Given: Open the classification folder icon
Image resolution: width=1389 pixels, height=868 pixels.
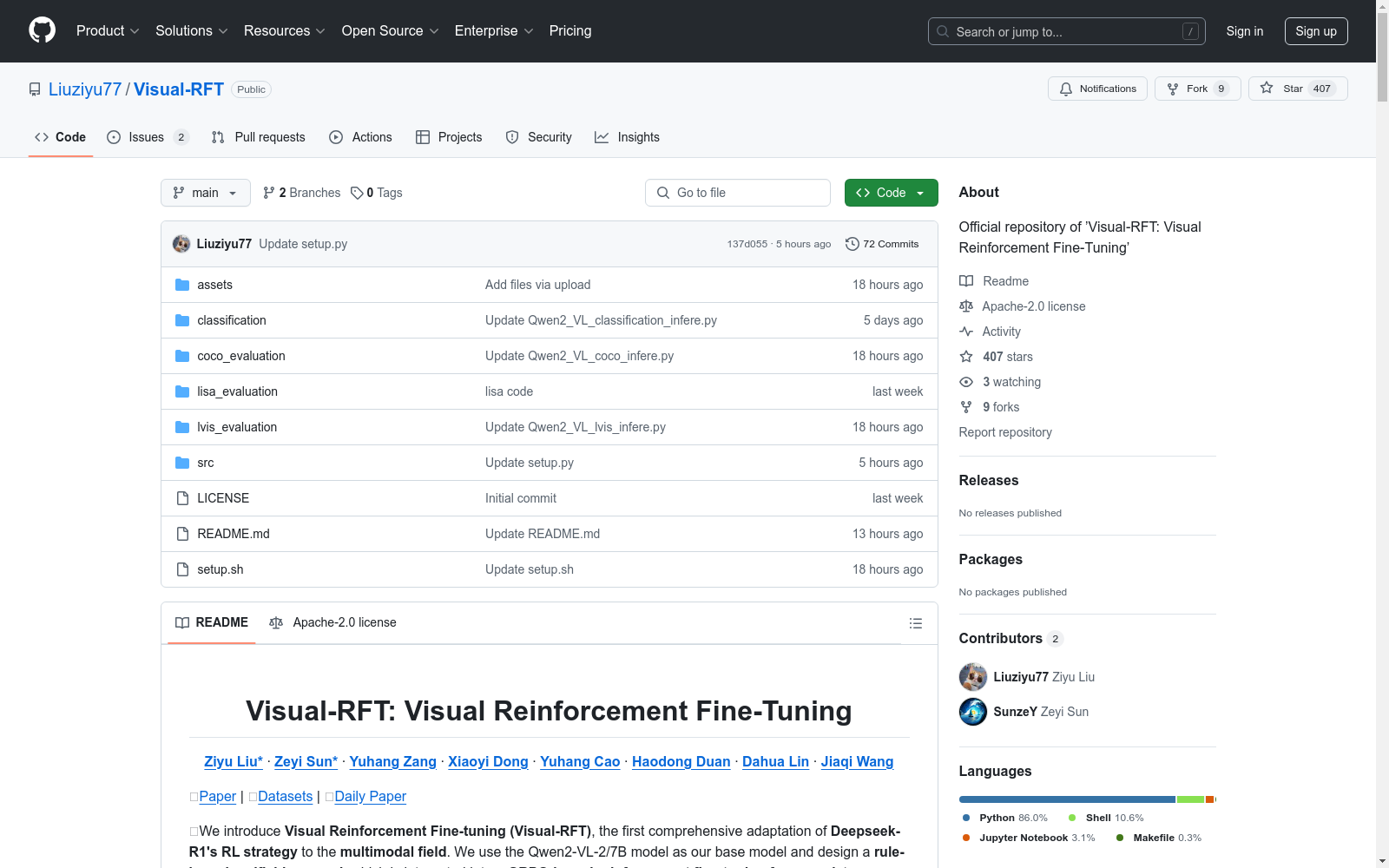Looking at the screenshot, I should coord(182,320).
